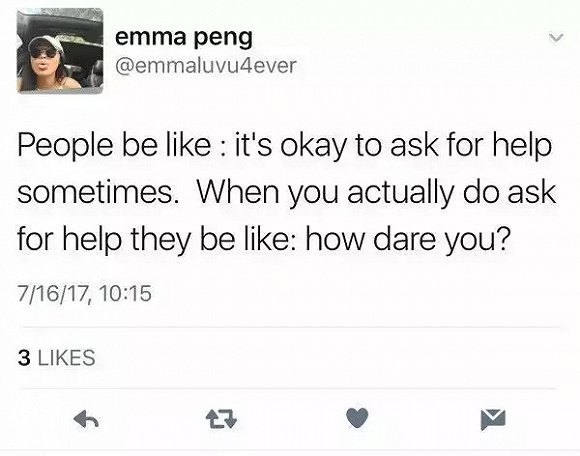580x456 pixels.
Task: Click the reply arrow icon
Action: pos(86,419)
